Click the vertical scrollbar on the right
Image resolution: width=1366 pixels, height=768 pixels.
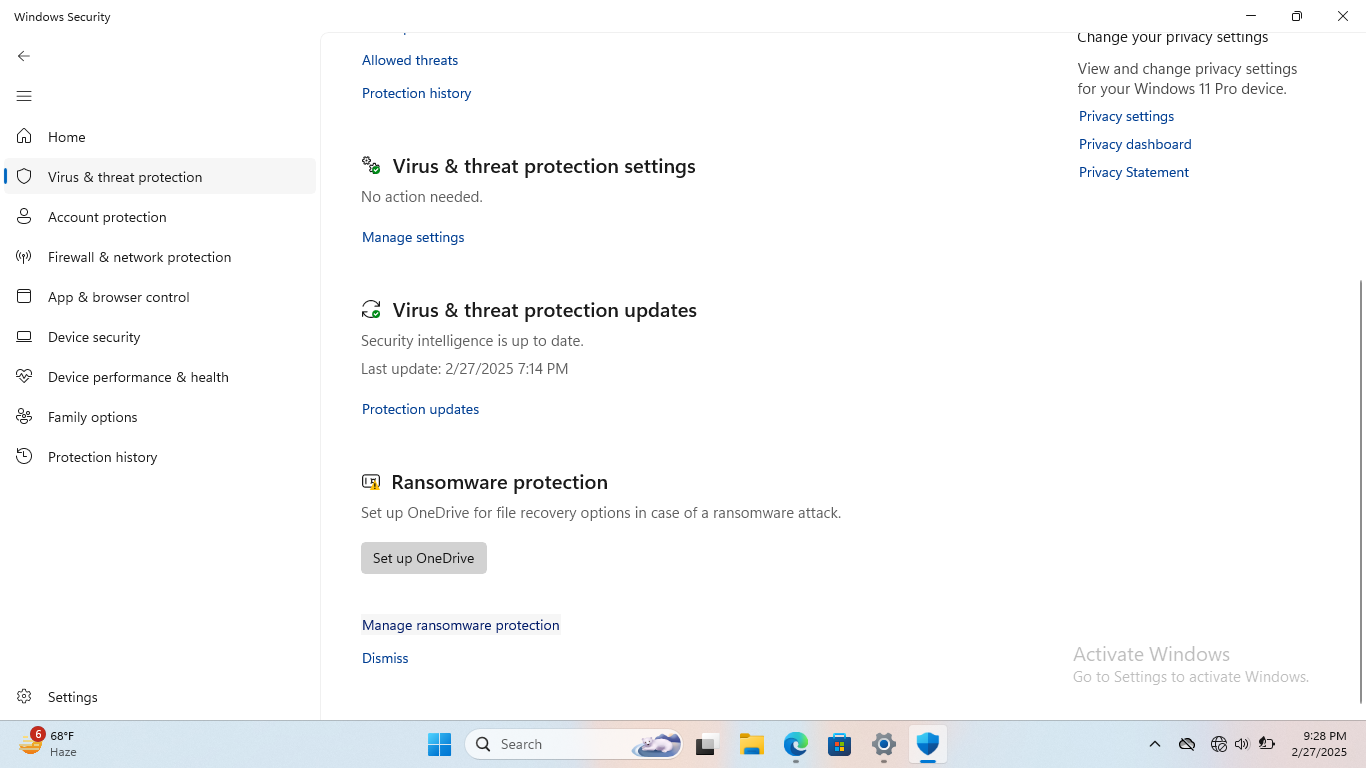pos(1360,490)
